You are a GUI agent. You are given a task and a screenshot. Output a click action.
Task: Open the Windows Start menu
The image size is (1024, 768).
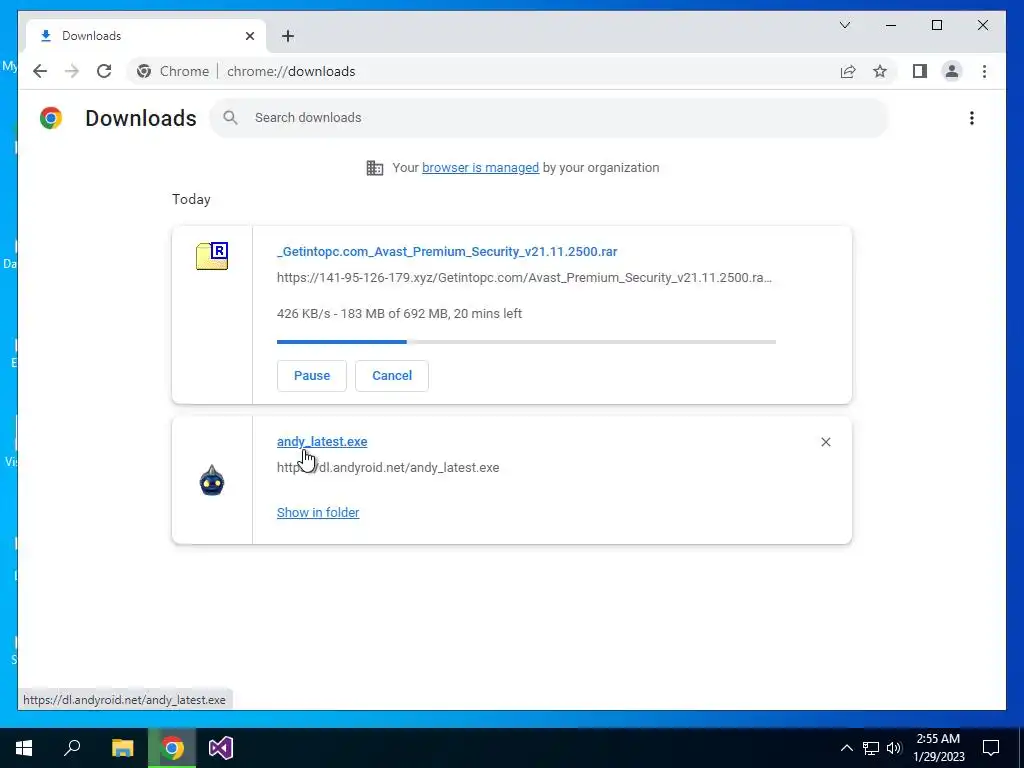[x=24, y=748]
